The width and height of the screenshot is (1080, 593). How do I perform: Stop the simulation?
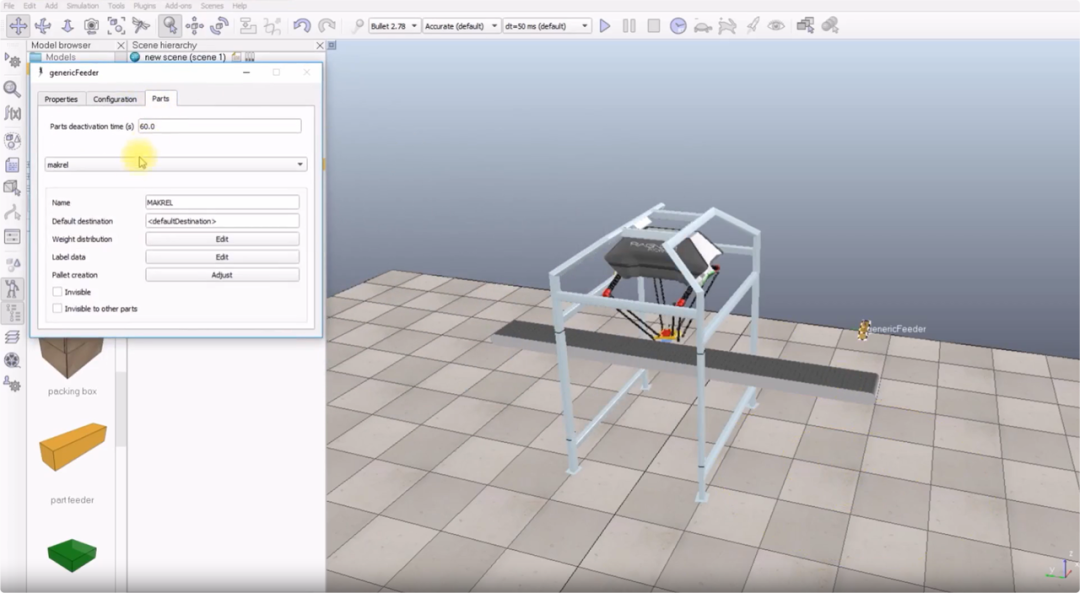click(x=654, y=26)
